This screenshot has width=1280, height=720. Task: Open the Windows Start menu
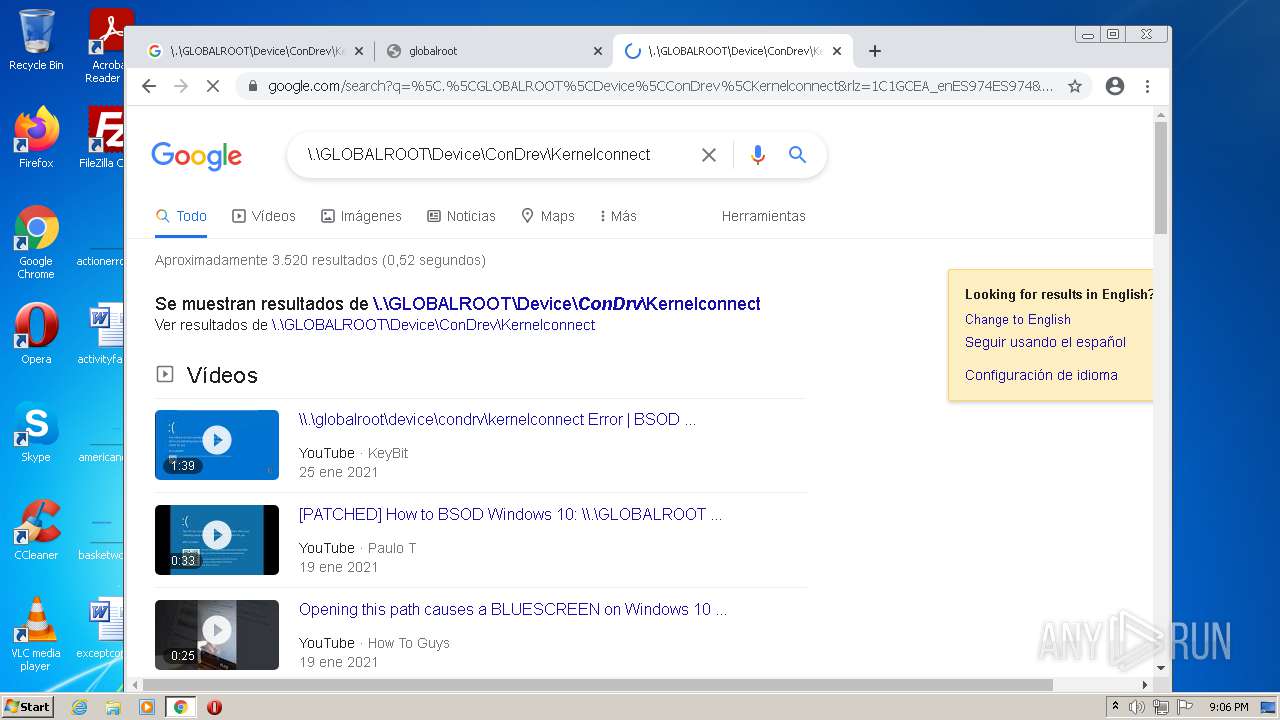tap(28, 707)
